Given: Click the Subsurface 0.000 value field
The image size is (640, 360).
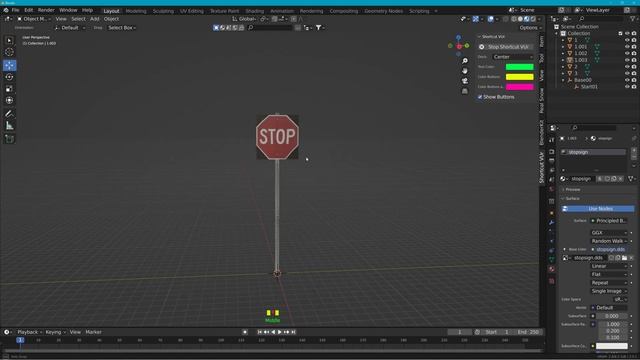Looking at the screenshot, I should pos(612,316).
